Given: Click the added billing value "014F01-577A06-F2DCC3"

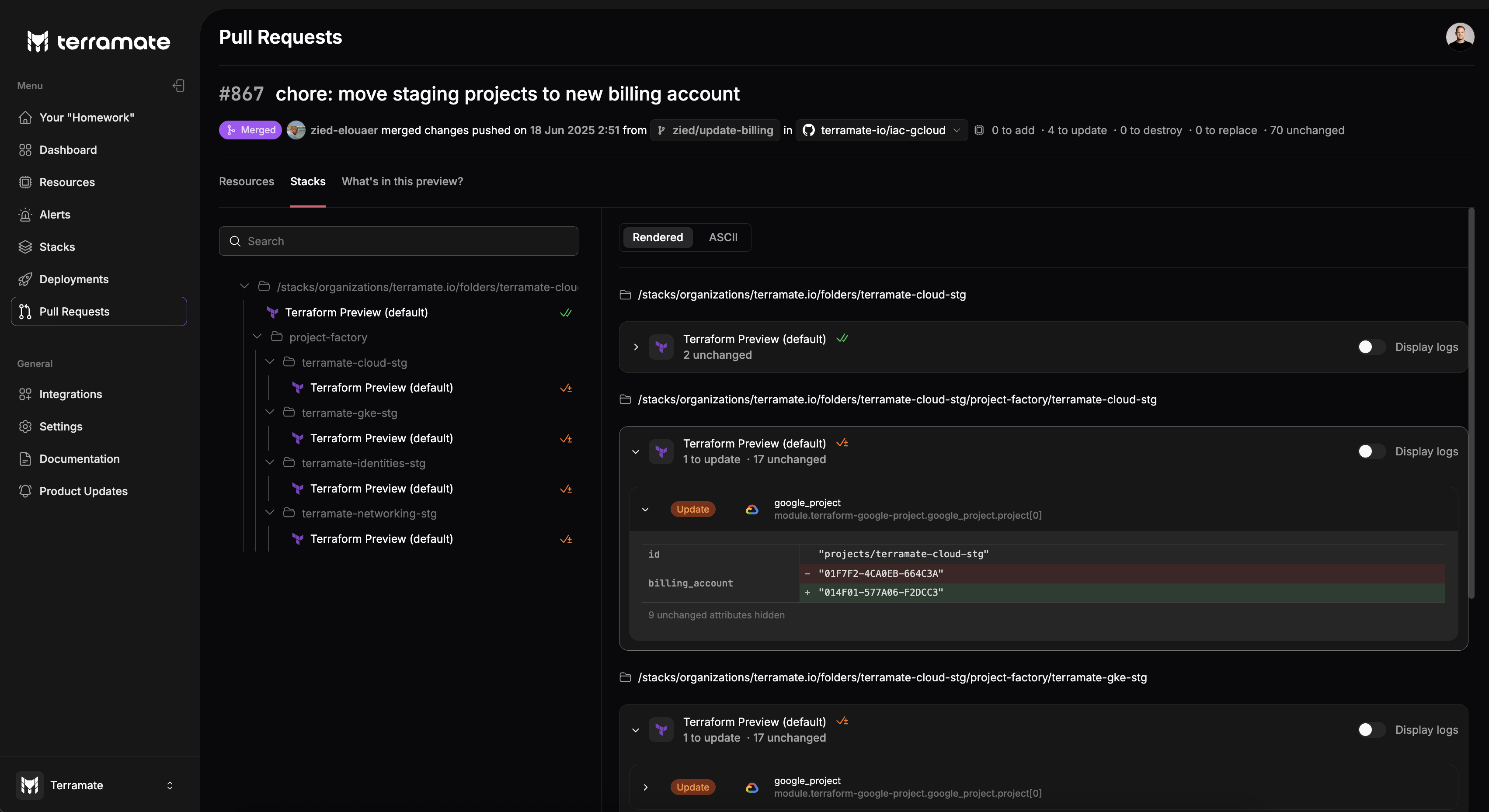Looking at the screenshot, I should coord(880,592).
